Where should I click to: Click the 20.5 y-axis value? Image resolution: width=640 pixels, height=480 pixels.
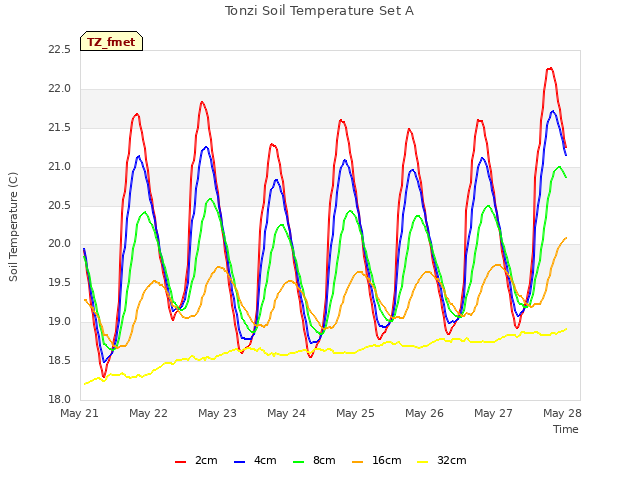59,206
